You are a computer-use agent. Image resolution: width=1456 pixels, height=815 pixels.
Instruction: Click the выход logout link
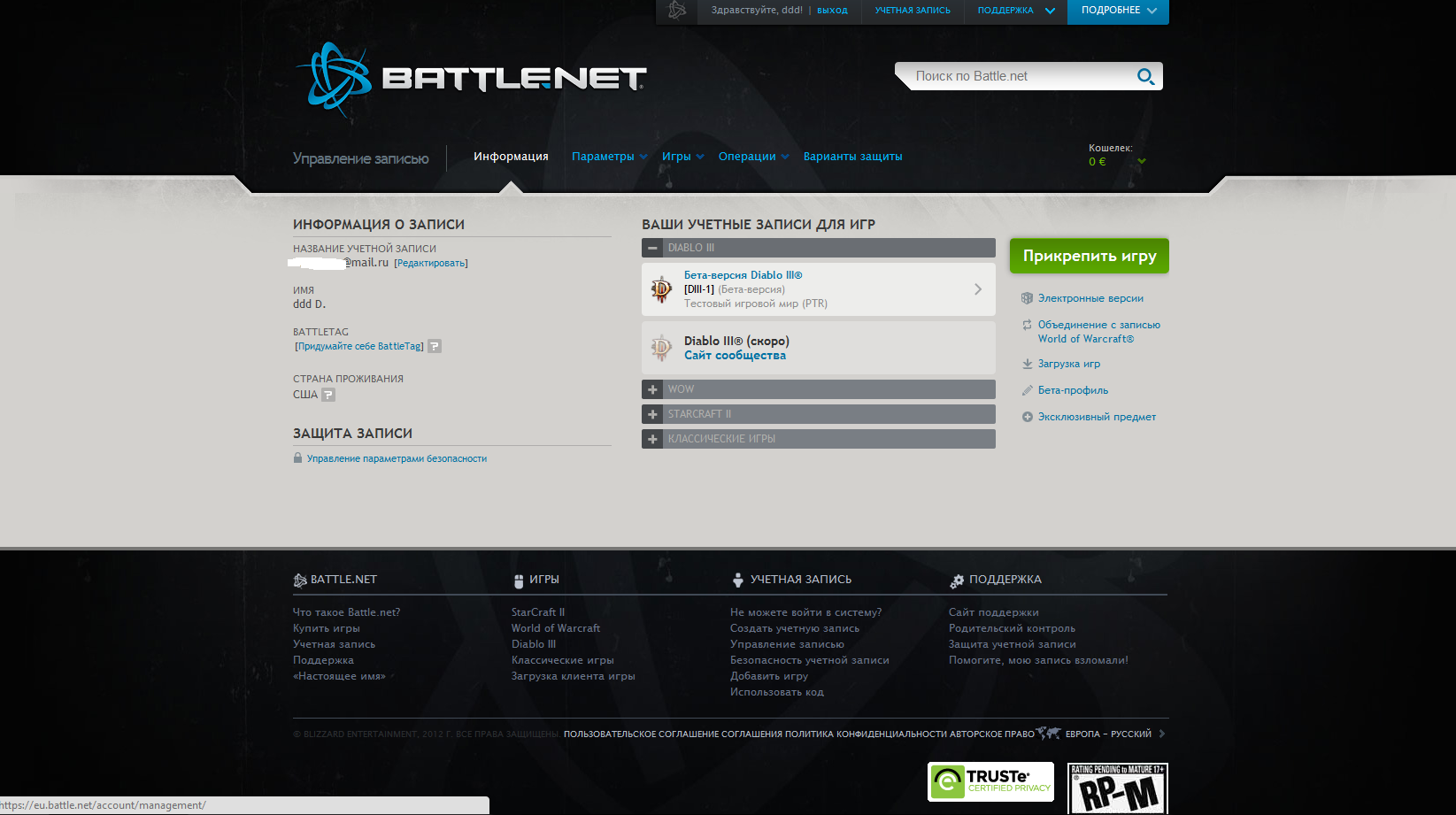832,11
